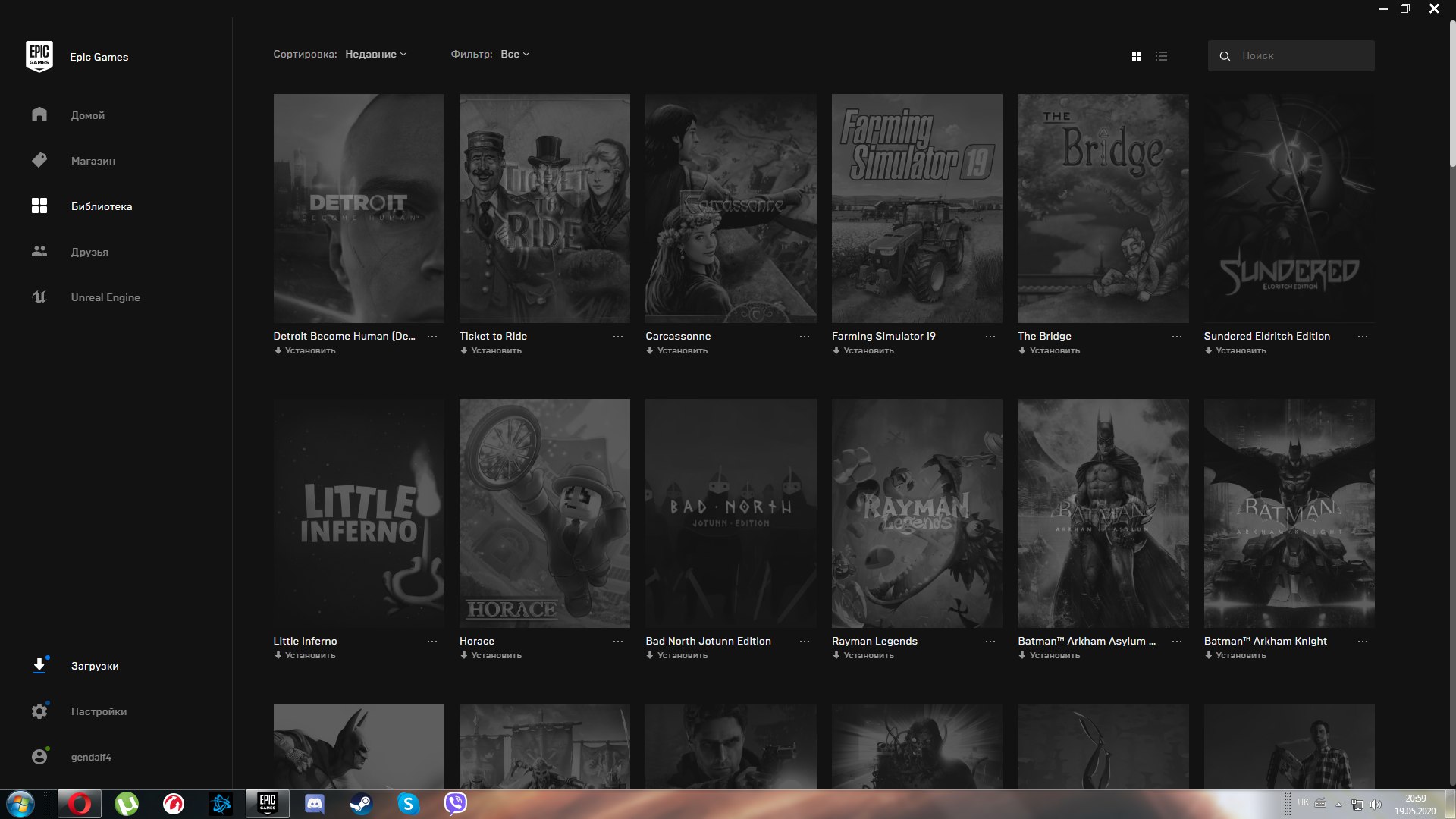Open Batman Arkham Knight options menu

[x=1363, y=642]
